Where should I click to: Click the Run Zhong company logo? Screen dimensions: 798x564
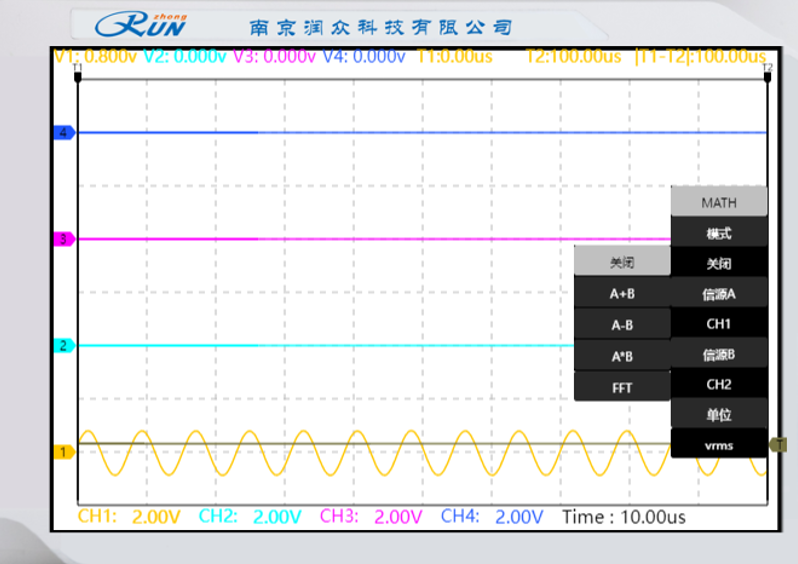click(141, 24)
